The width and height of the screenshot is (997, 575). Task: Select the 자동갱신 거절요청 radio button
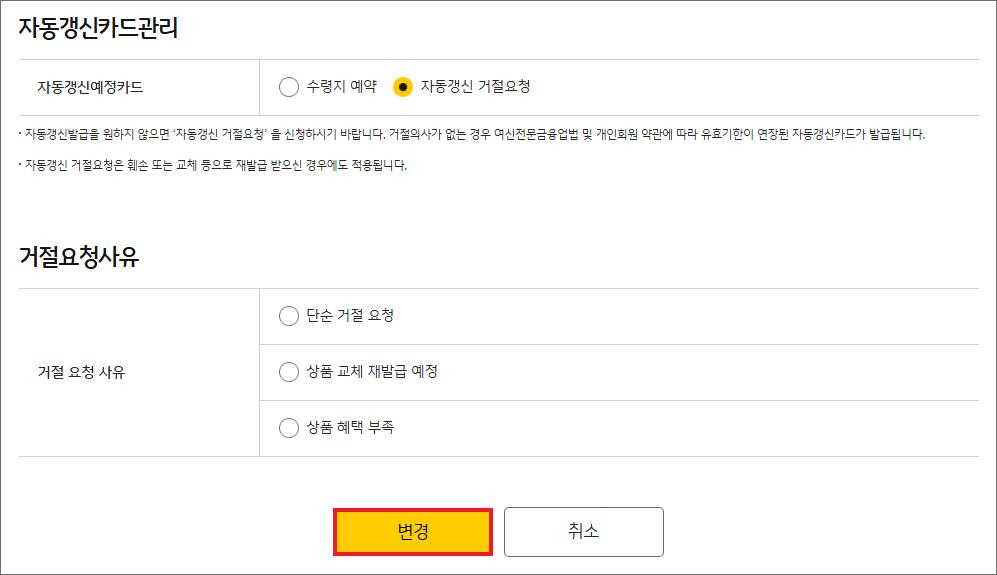403,87
